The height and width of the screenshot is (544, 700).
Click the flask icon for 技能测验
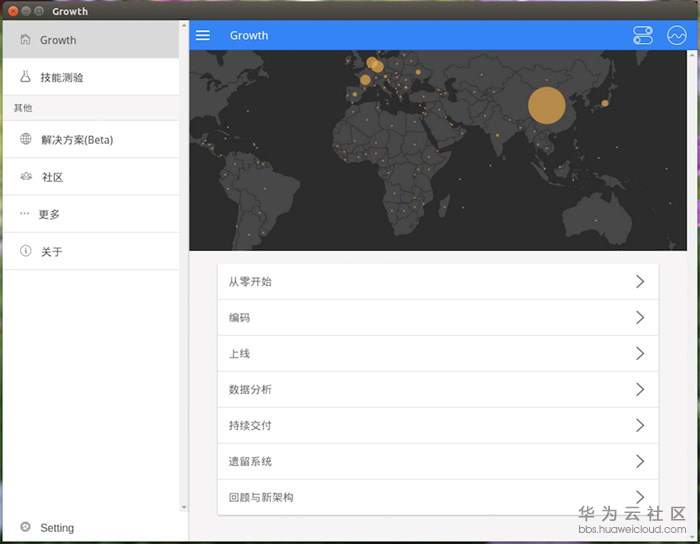click(25, 77)
